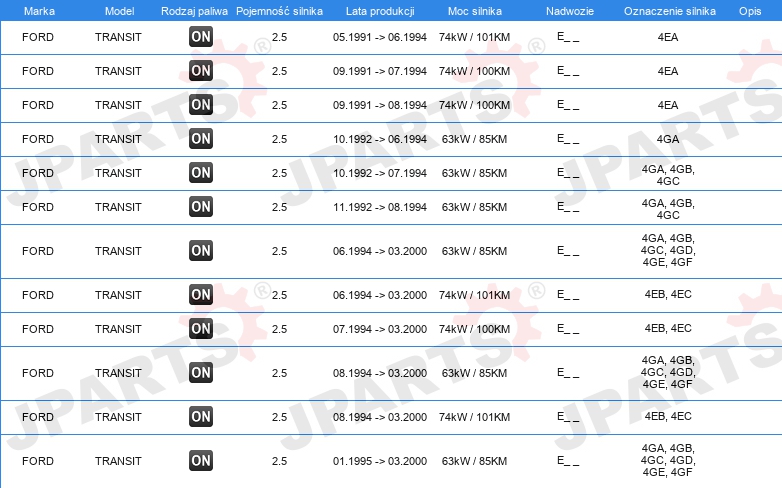The height and width of the screenshot is (488, 782).
Task: Select the ON fuel icon in the 09.1991 -> 08.1994 row
Action: click(200, 104)
